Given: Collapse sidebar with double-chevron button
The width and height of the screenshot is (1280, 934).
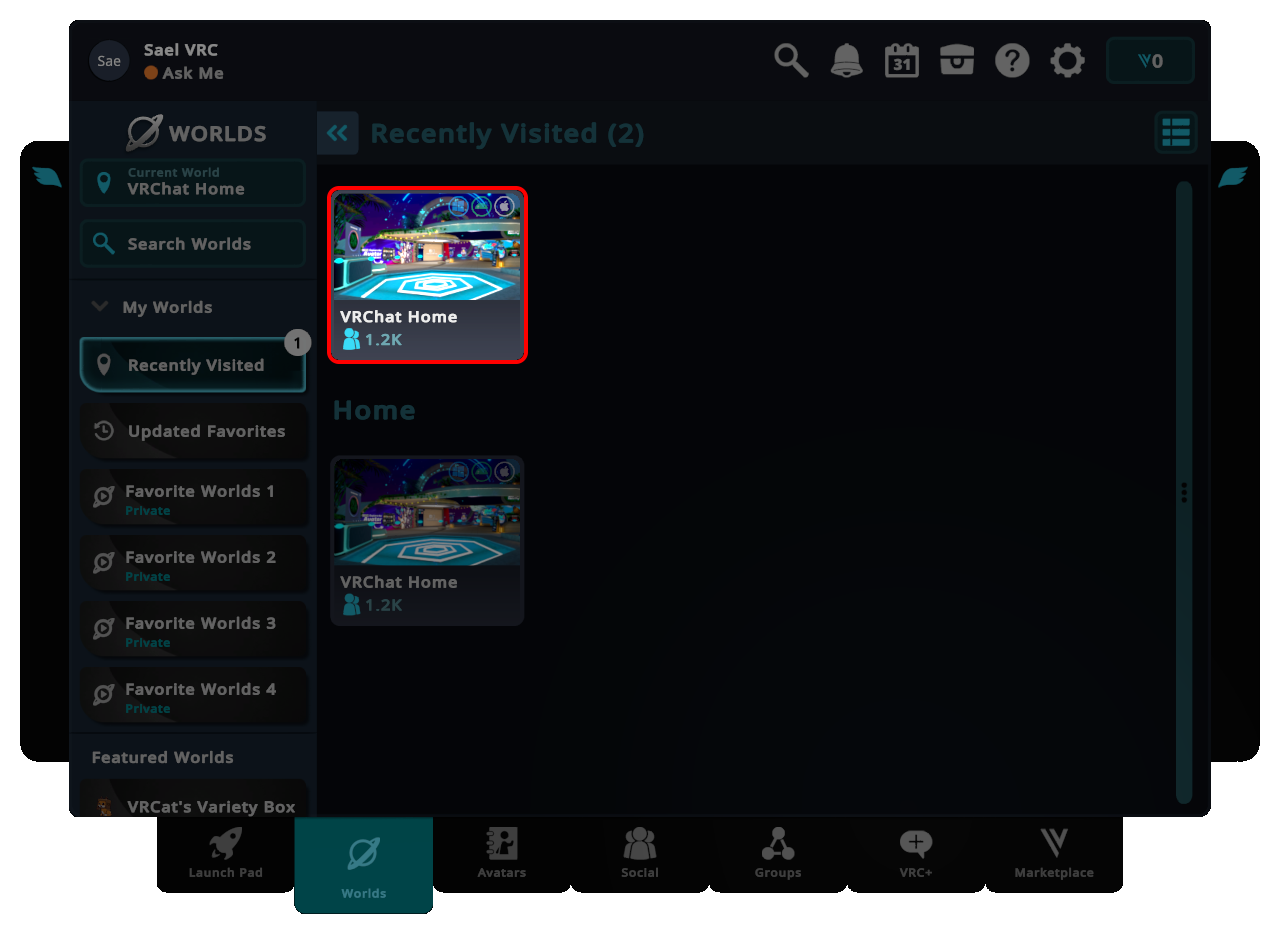Looking at the screenshot, I should pos(337,133).
